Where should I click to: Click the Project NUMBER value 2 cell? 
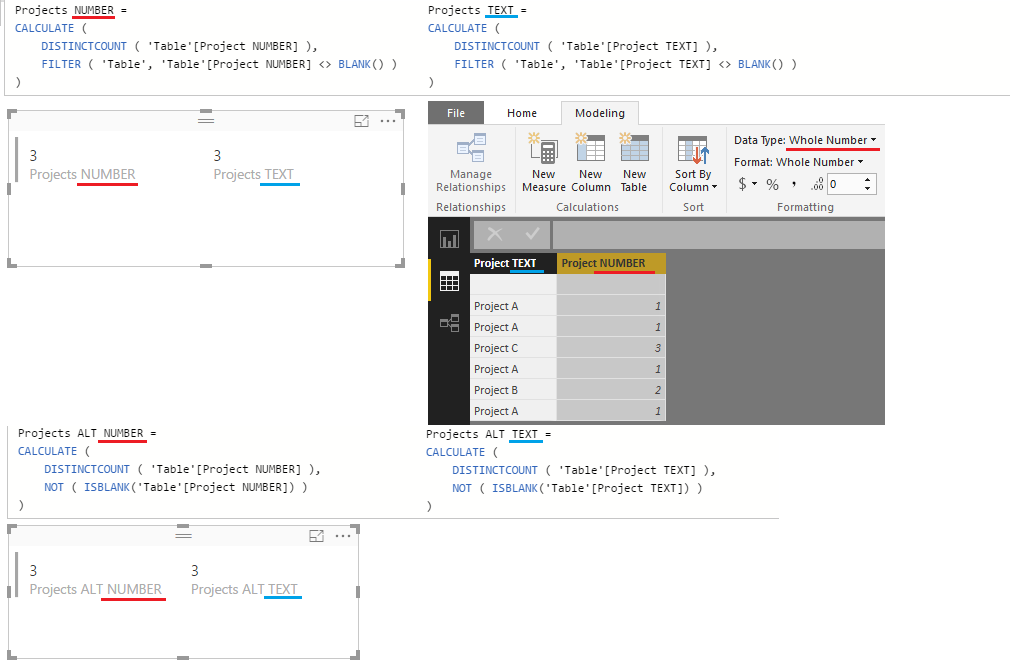point(611,390)
